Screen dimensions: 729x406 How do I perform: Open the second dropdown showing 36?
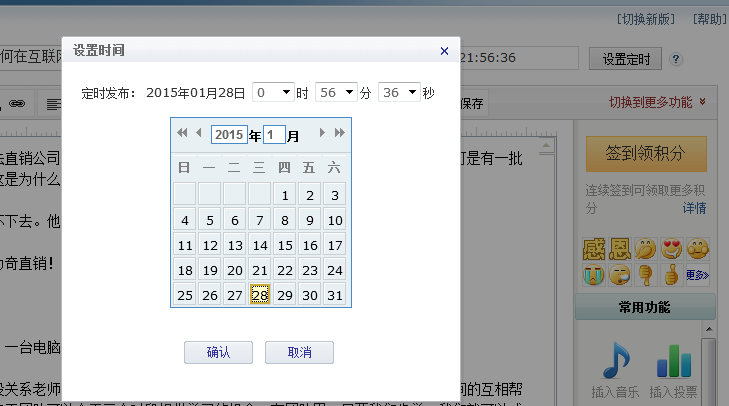[x=399, y=92]
